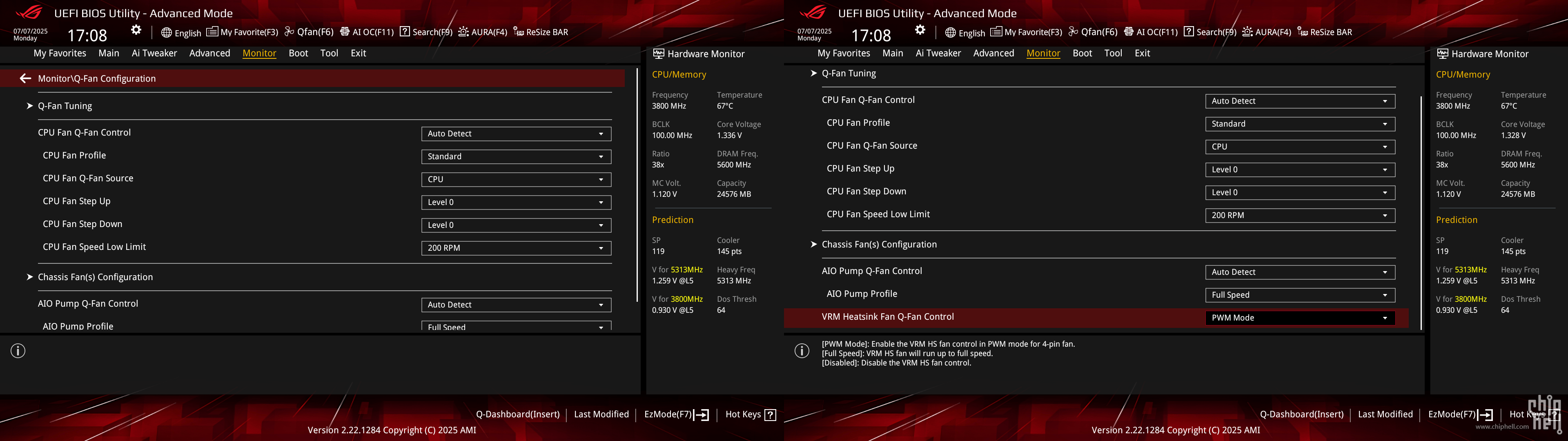Open Qfan(F6) fan control in left screen

pyautogui.click(x=309, y=32)
